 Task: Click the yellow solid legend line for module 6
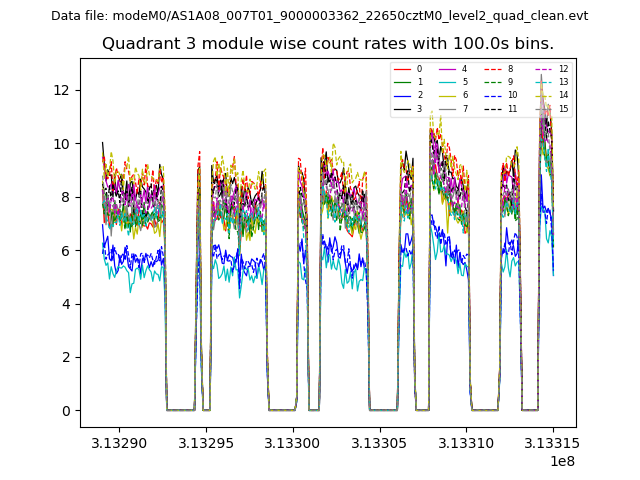tap(447, 95)
